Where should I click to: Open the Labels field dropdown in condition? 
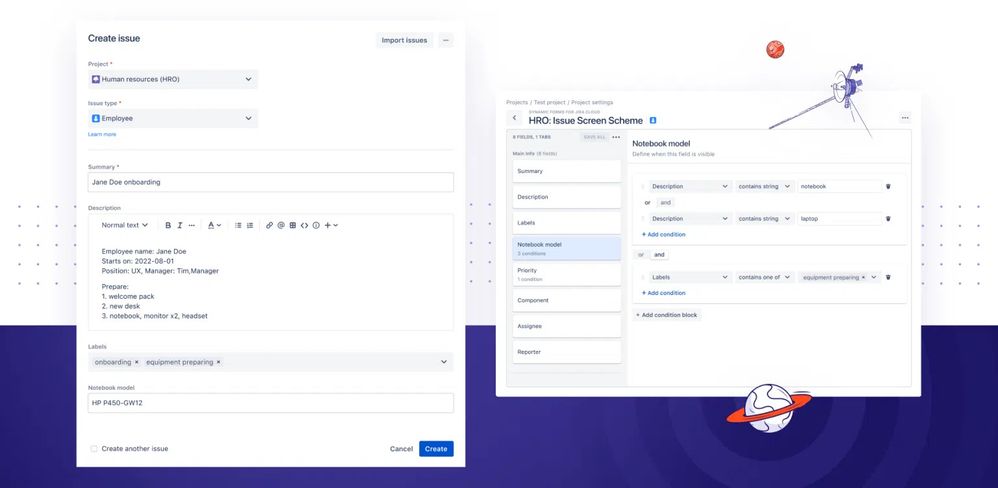(x=690, y=277)
